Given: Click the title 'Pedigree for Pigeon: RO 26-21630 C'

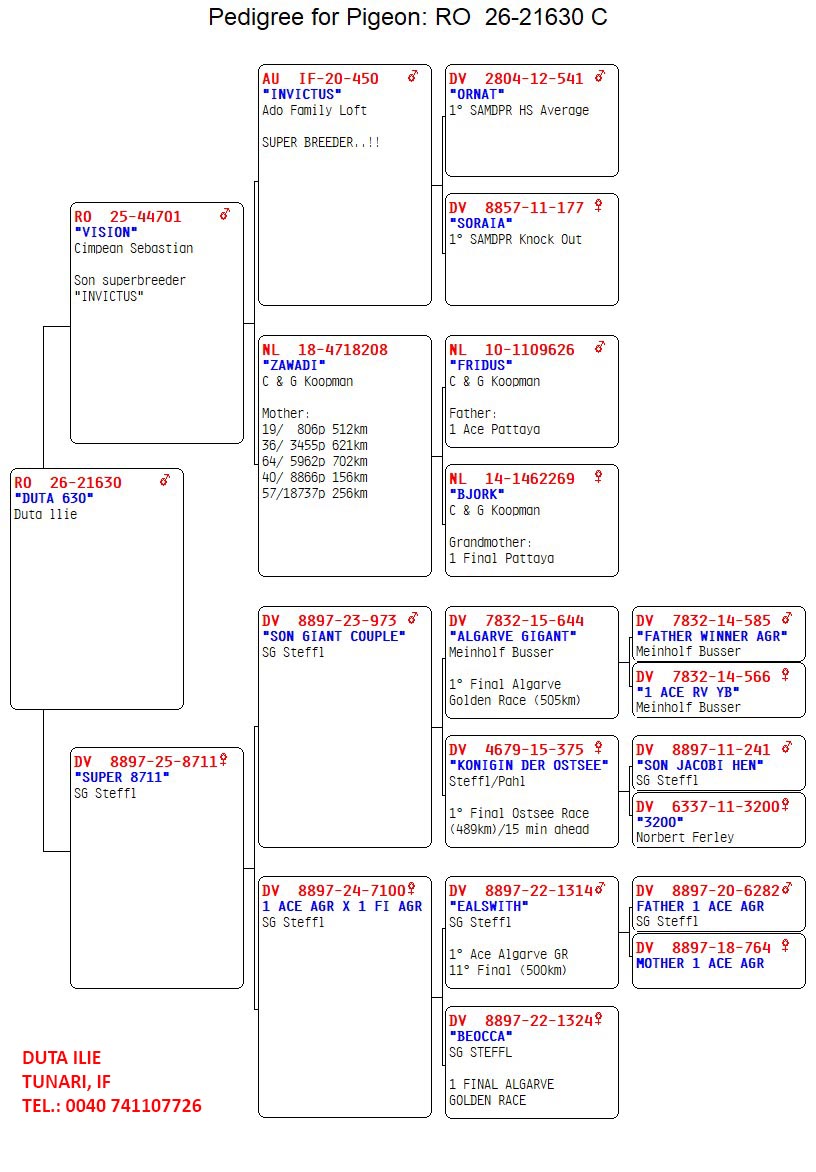Looking at the screenshot, I should (408, 17).
